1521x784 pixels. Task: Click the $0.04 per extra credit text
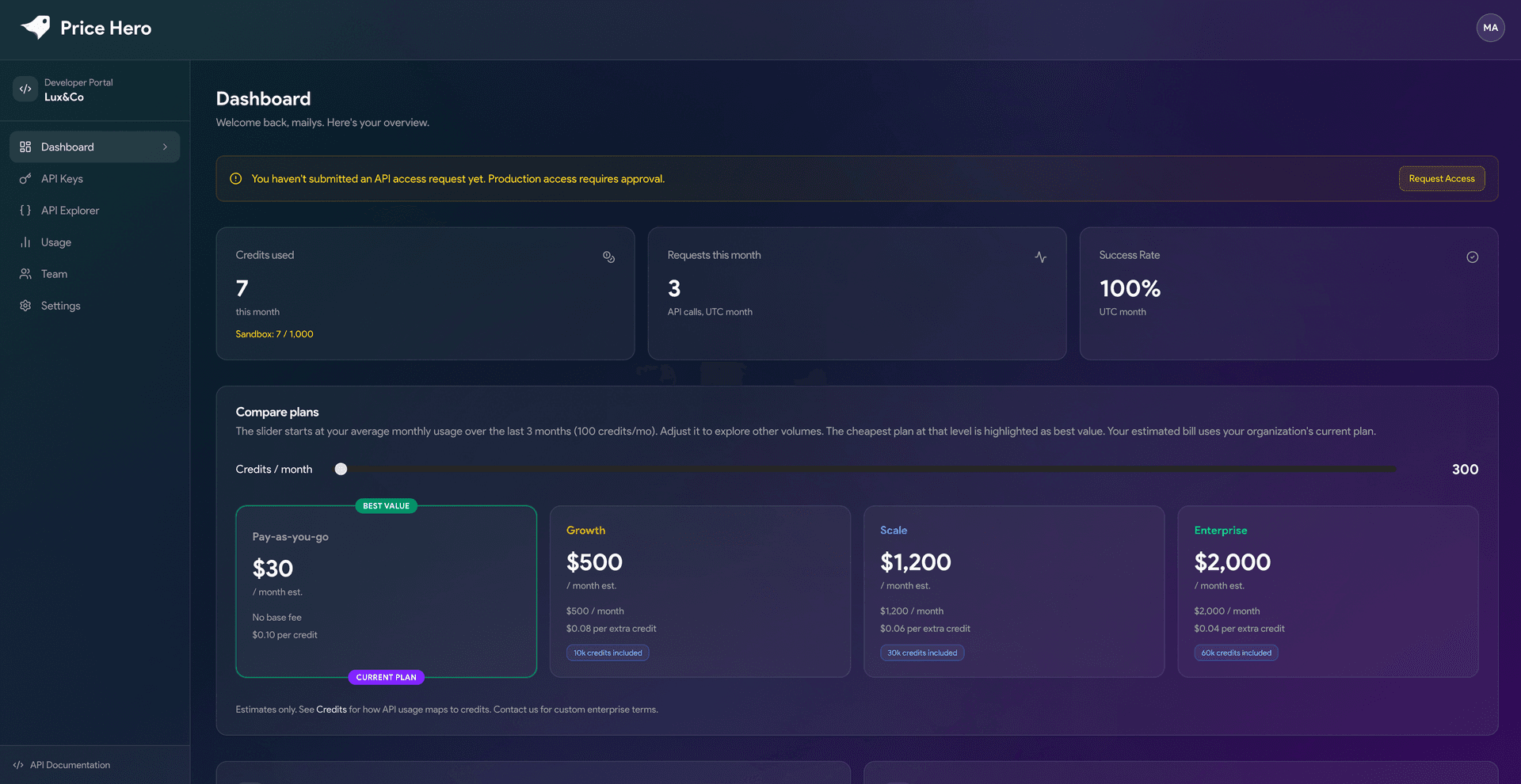(1239, 629)
